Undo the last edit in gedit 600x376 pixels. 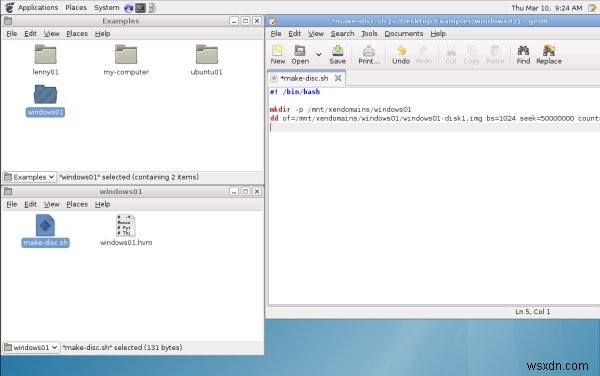click(x=401, y=55)
